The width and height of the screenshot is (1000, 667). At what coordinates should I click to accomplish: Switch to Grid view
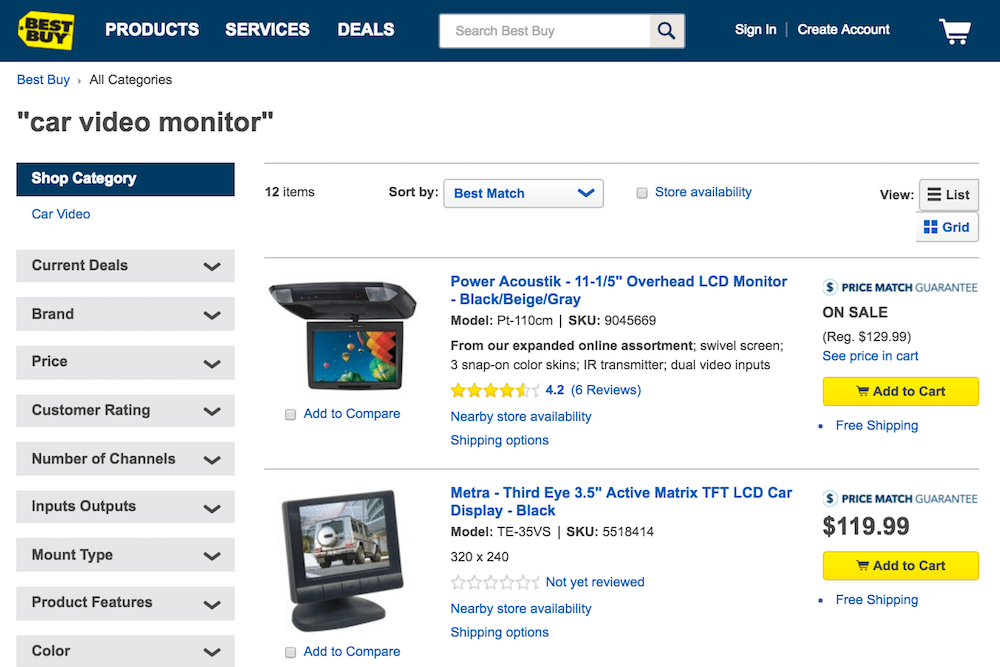click(x=947, y=227)
